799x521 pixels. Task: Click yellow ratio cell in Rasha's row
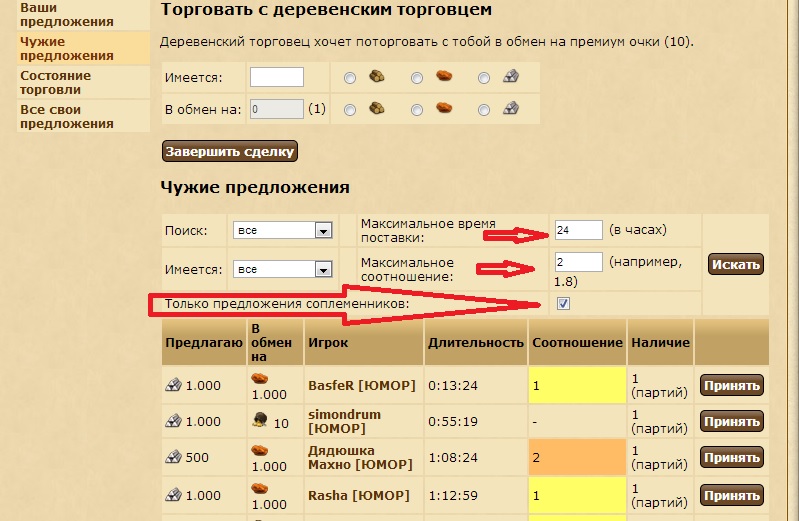577,496
